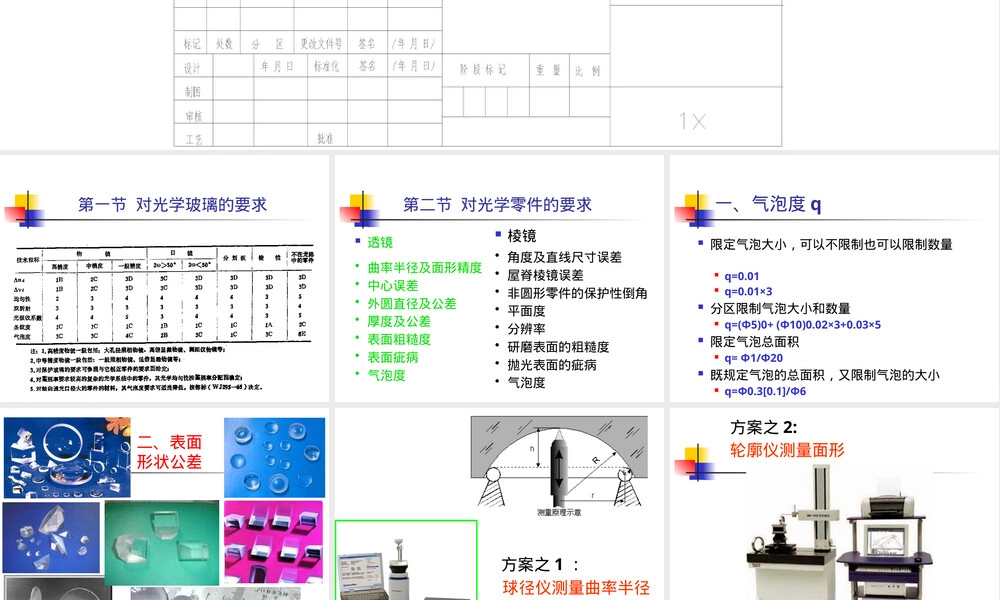
Task: Click the bullet 角度及直线尺寸误差
Action: (x=564, y=257)
